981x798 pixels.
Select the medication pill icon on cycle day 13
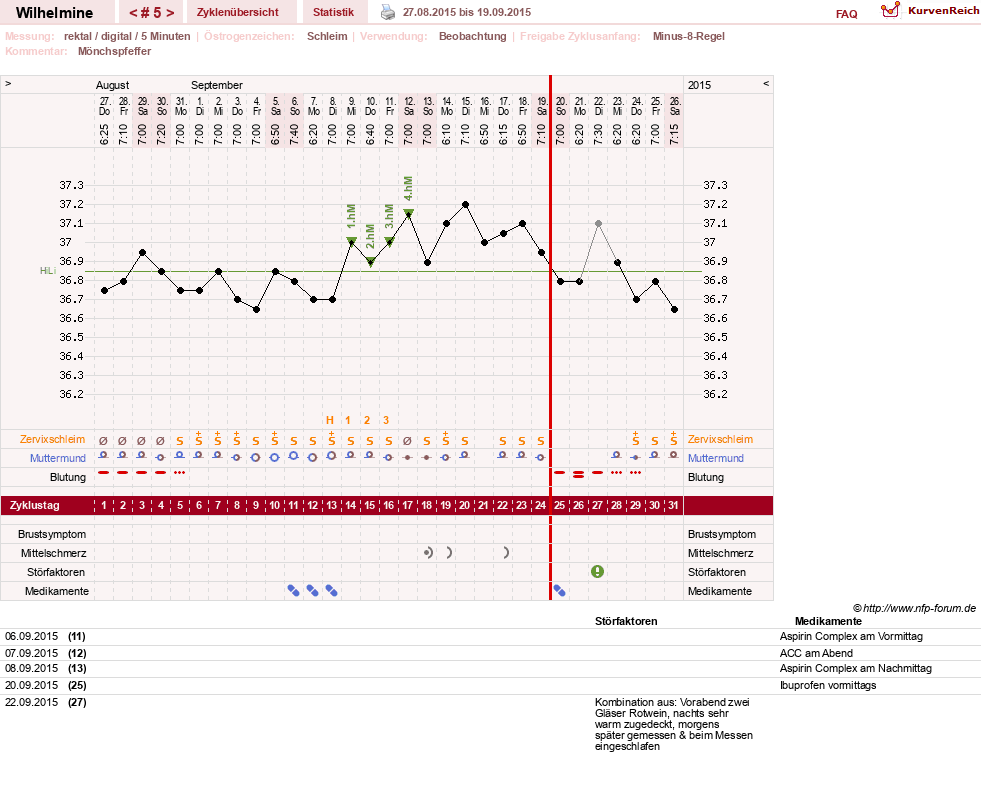coord(332,590)
